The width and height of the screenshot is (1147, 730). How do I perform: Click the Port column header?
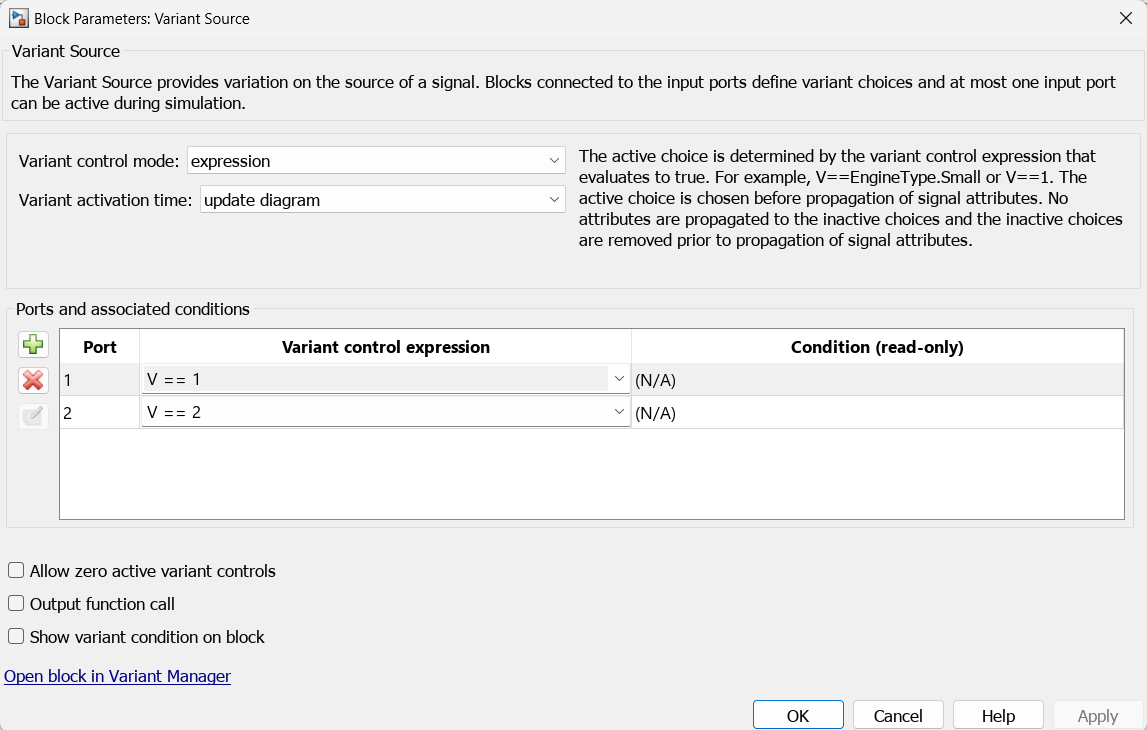[99, 347]
